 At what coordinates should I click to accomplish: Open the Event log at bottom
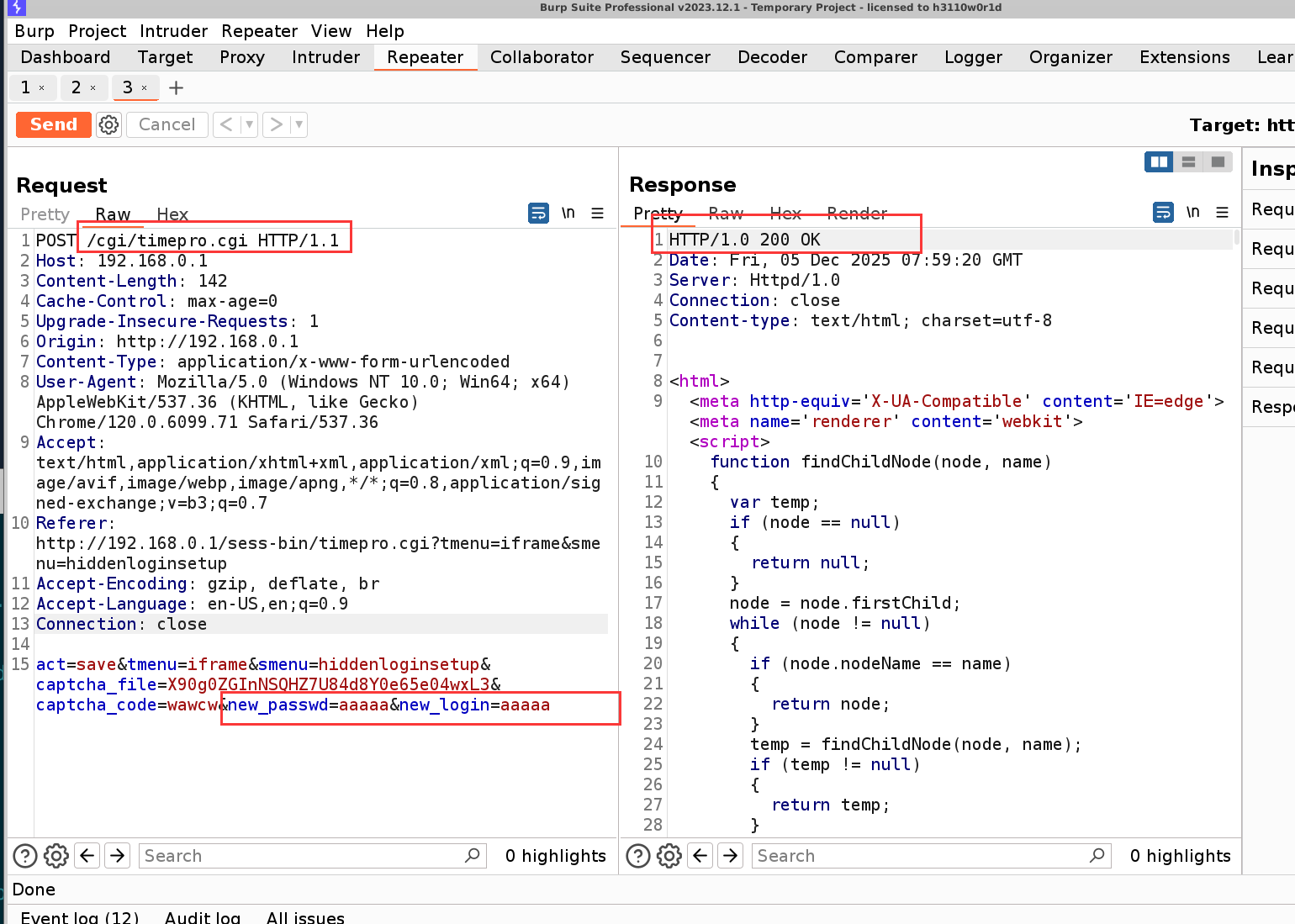(x=80, y=917)
